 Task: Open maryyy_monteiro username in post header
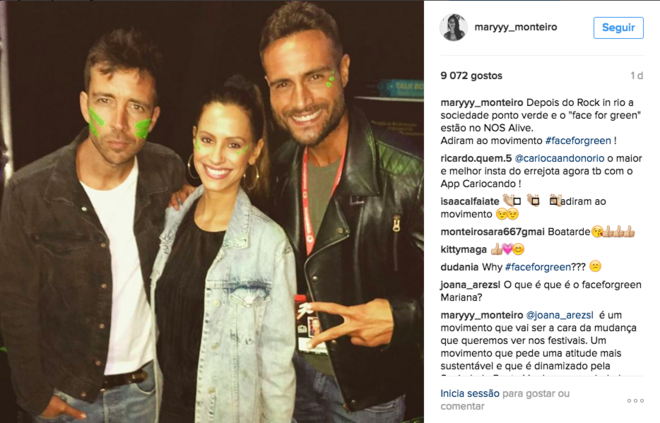pyautogui.click(x=516, y=27)
